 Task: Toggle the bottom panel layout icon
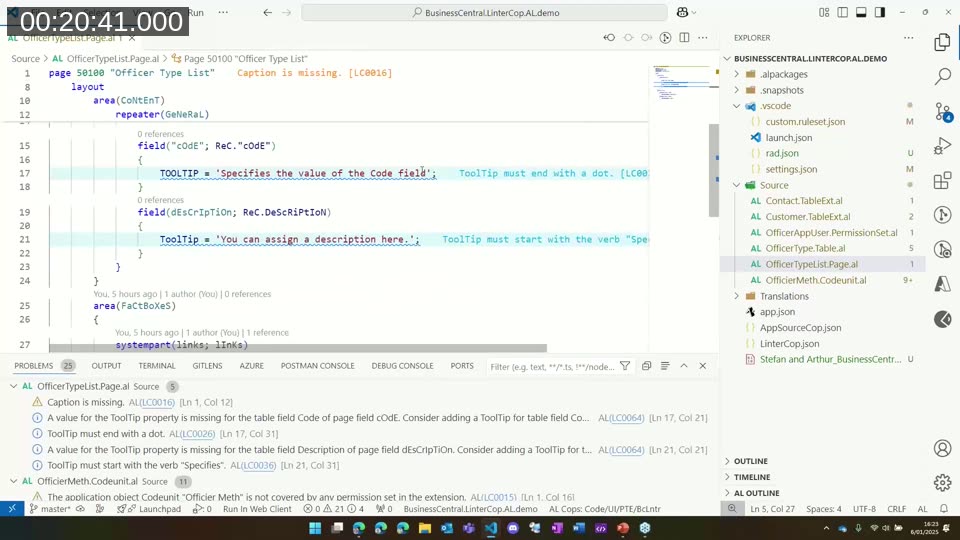[861, 12]
